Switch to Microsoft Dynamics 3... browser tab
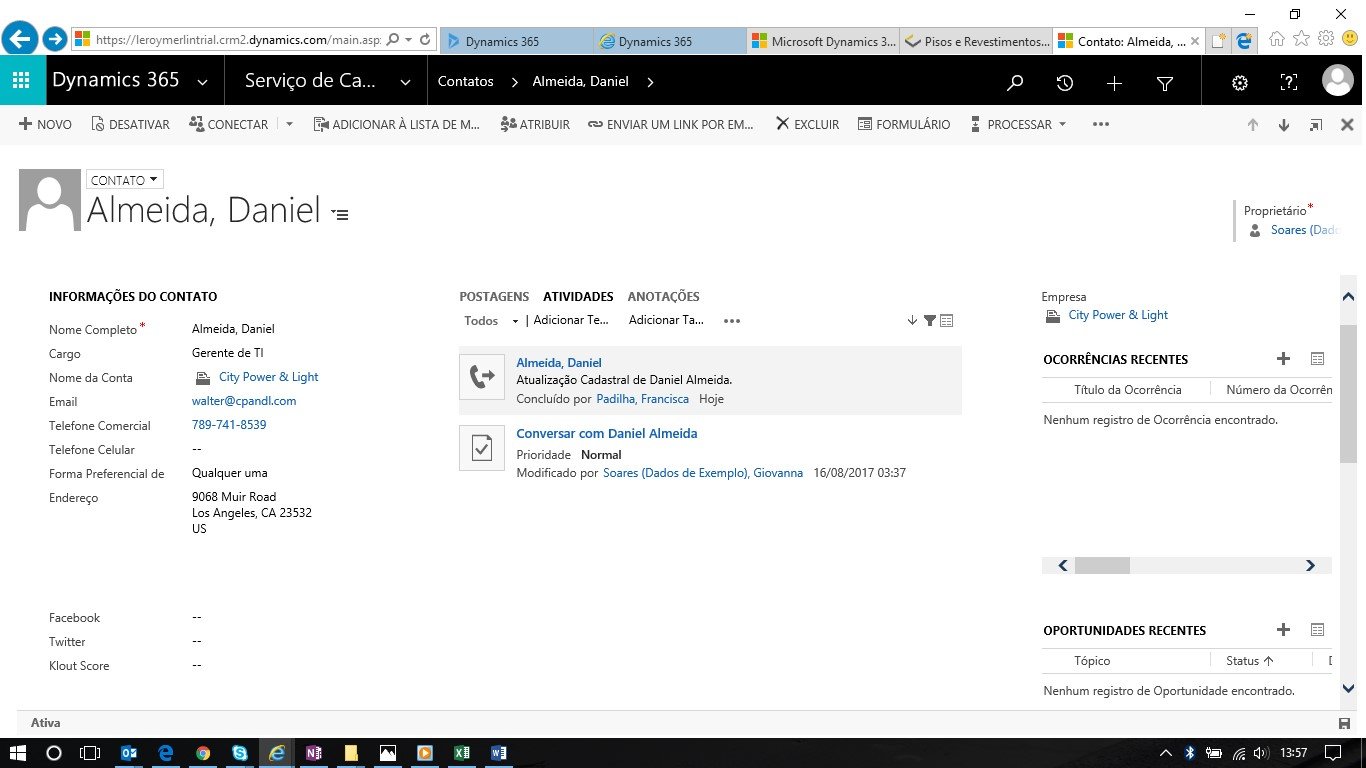 (x=823, y=42)
